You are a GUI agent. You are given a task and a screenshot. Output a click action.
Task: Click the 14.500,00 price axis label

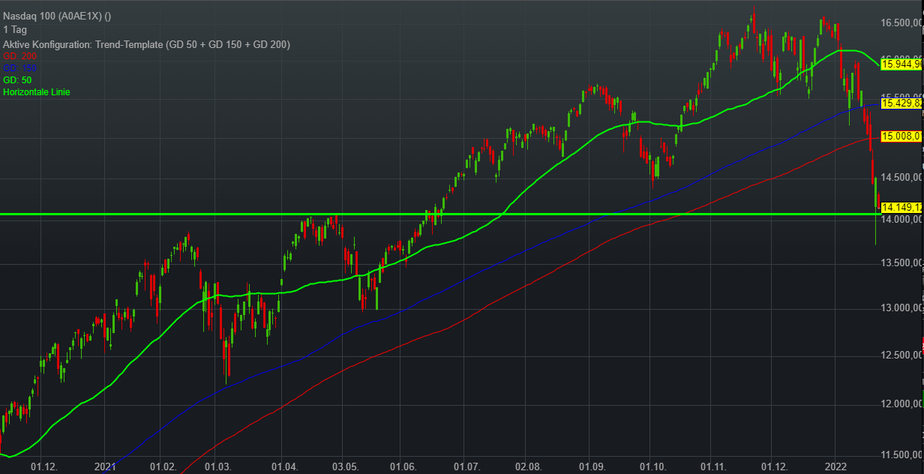coord(902,177)
